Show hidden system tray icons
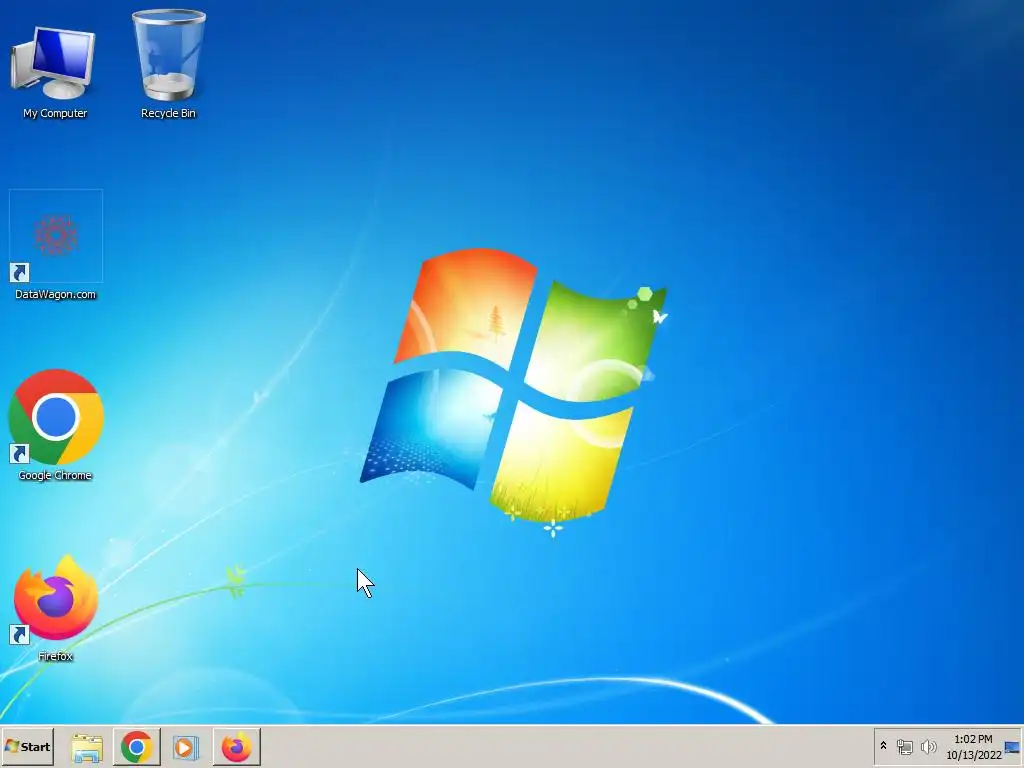 (884, 746)
